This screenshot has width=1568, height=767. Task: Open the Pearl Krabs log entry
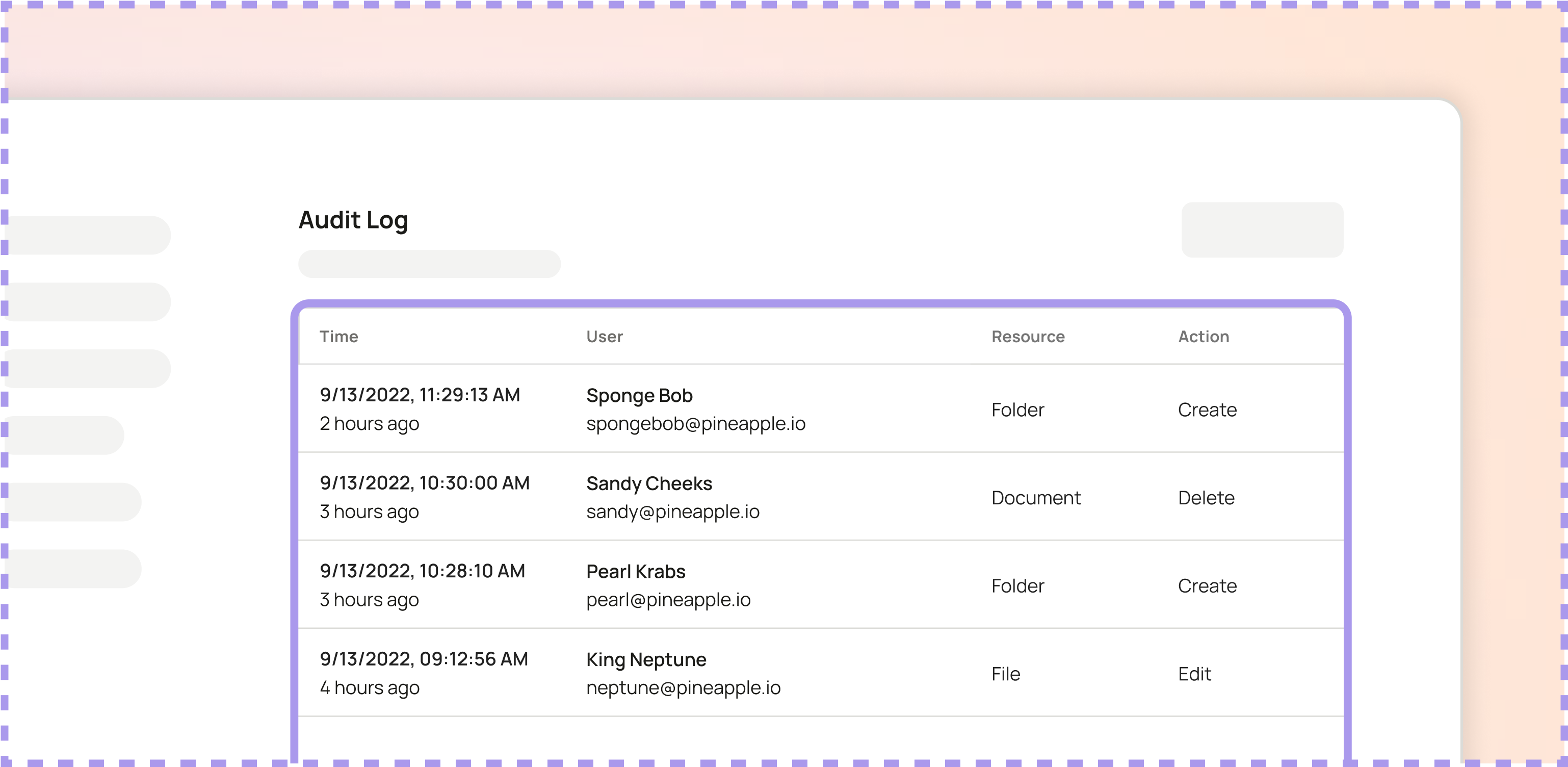[x=635, y=572]
